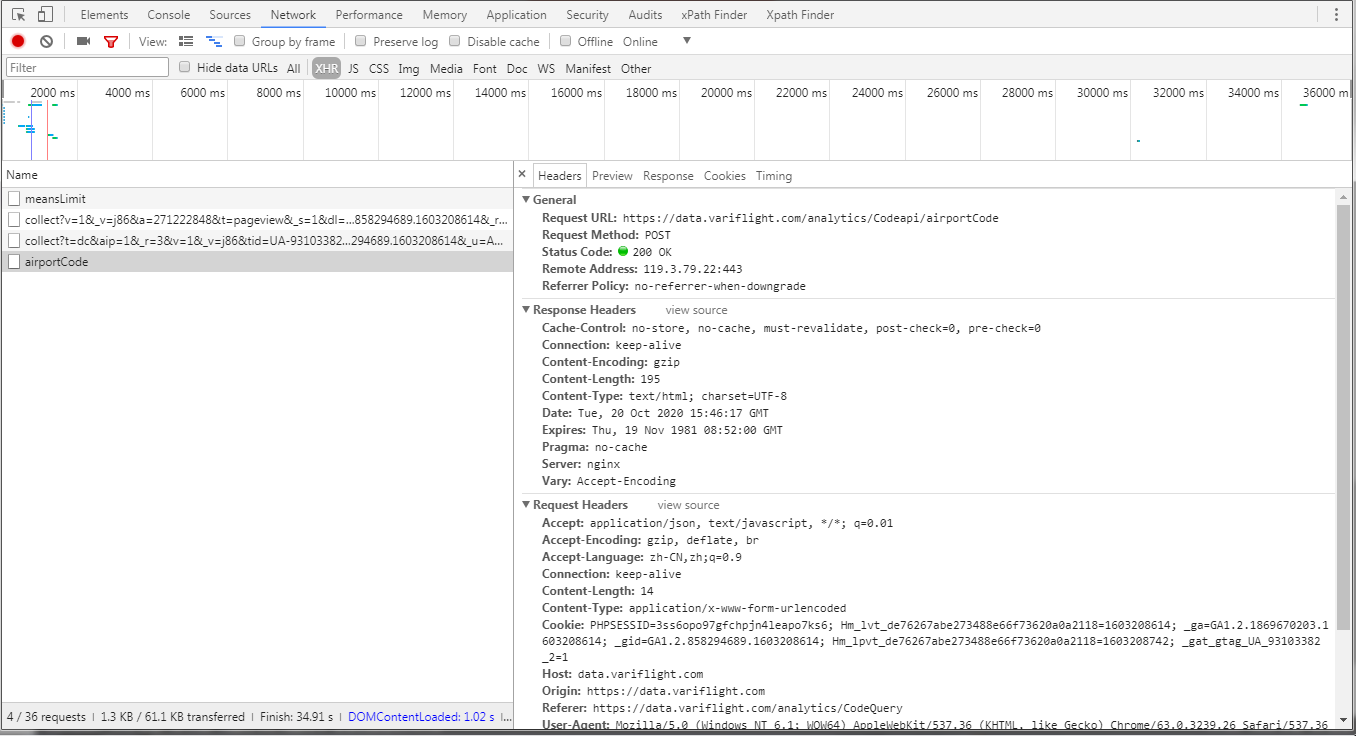
Task: Open the Online throttling dropdown
Action: tap(640, 42)
